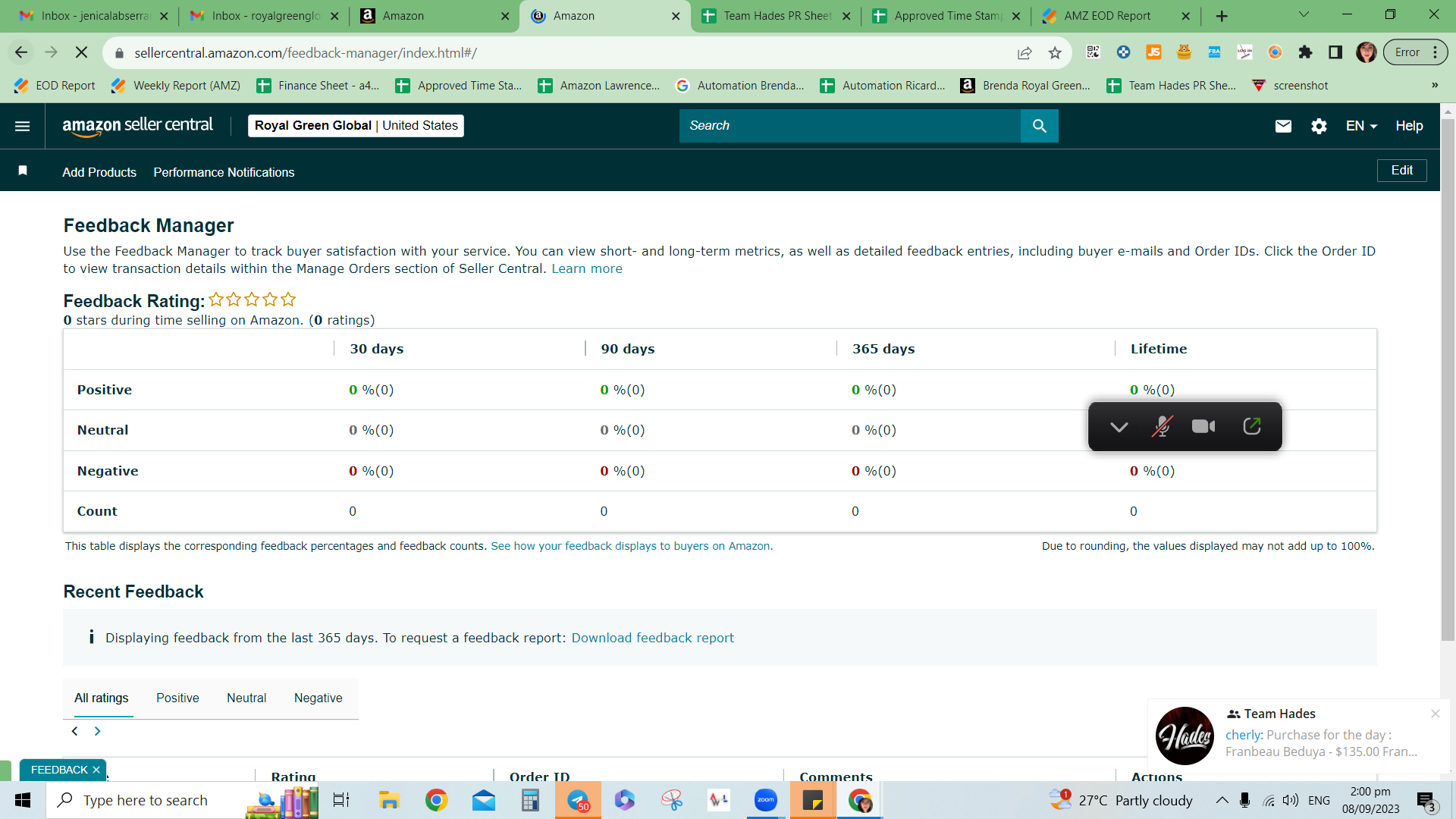Click into the Seller Central search field
The image size is (1456, 819).
tap(850, 126)
